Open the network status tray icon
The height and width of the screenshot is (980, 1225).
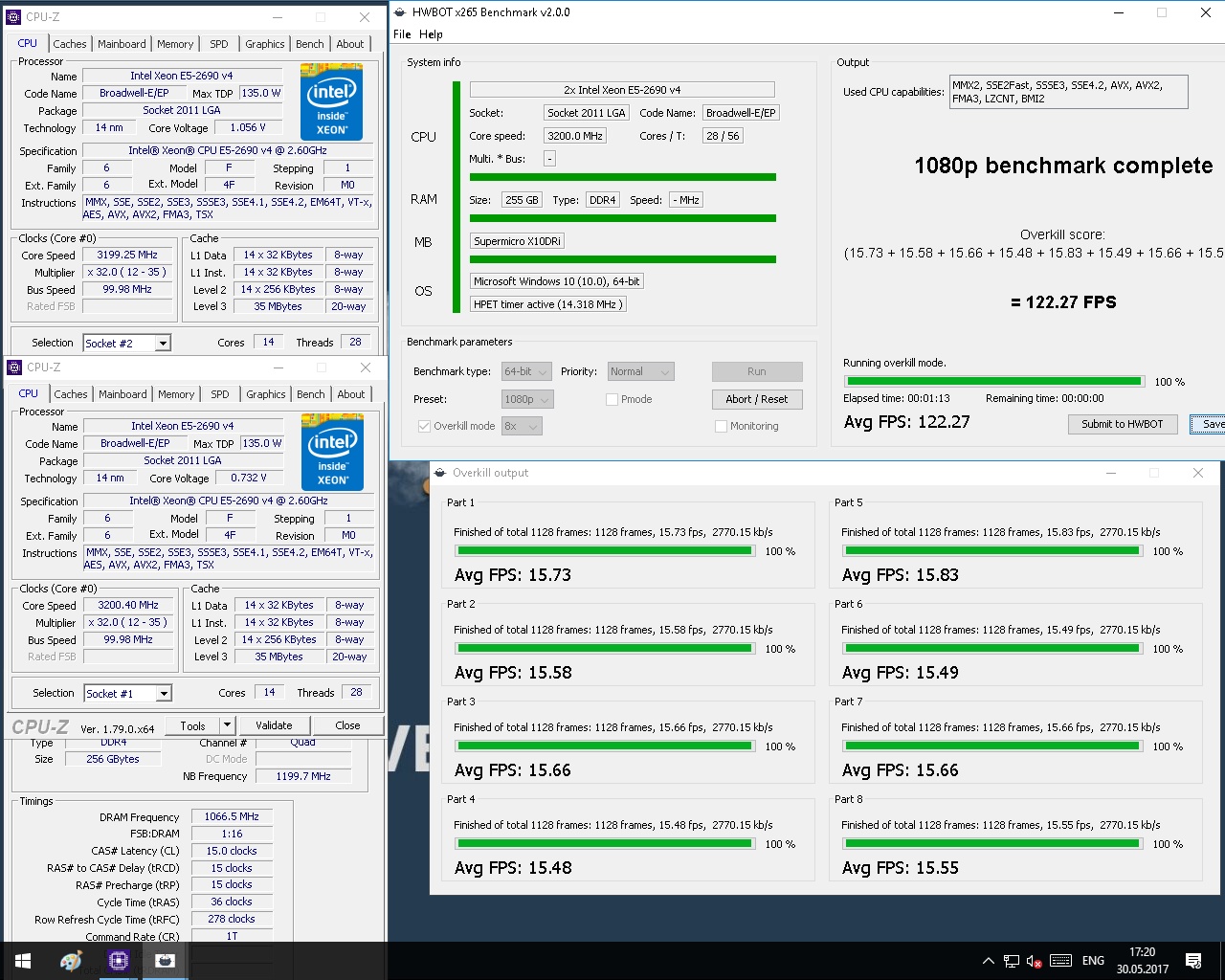[x=1011, y=961]
